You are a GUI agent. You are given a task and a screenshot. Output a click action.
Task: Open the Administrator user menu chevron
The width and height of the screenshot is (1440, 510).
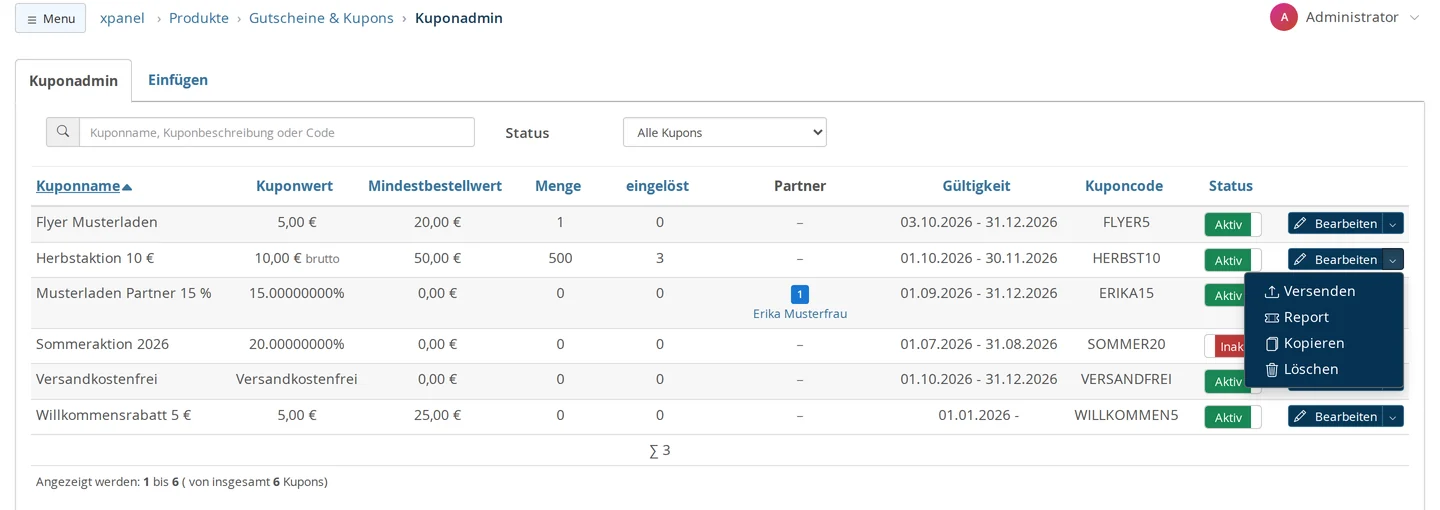coord(1414,18)
